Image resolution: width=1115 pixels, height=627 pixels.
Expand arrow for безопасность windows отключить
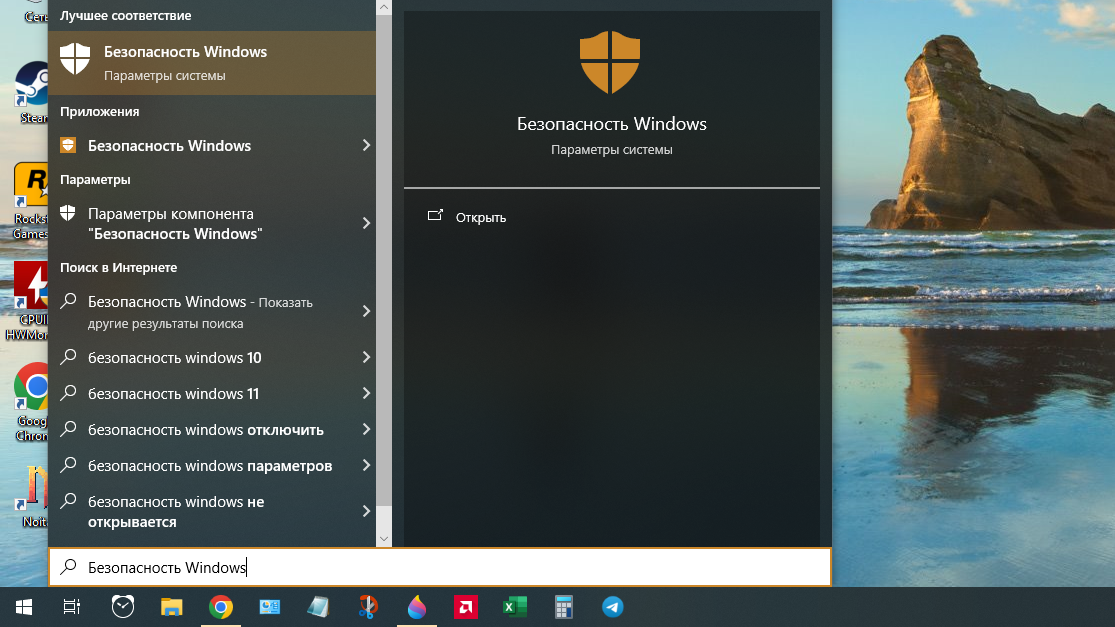pos(366,429)
